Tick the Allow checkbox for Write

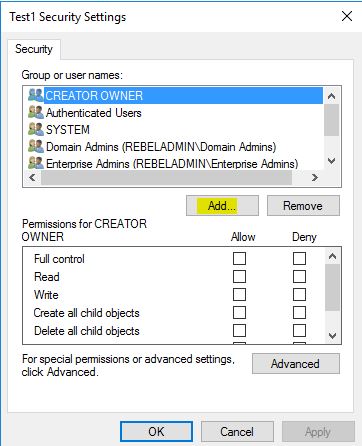pyautogui.click(x=239, y=294)
